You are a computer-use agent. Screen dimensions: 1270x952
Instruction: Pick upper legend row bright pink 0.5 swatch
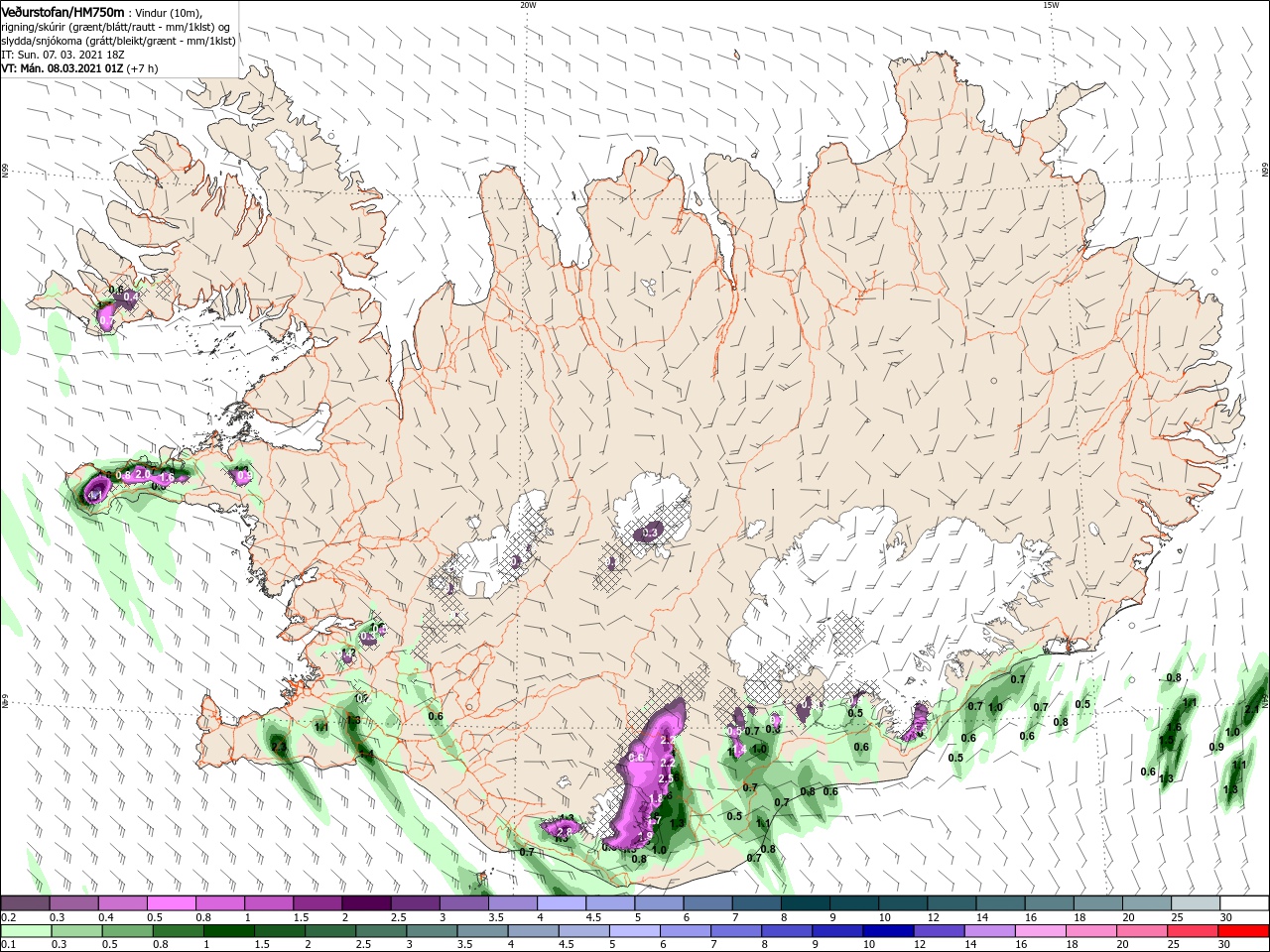click(171, 903)
